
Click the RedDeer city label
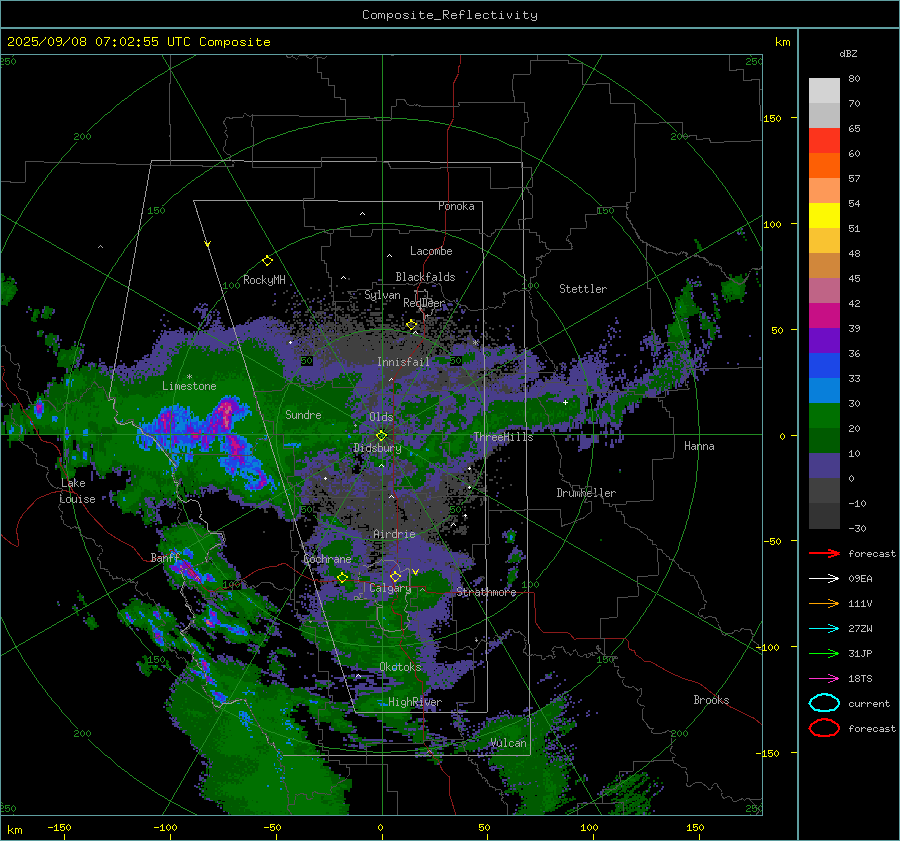424,303
